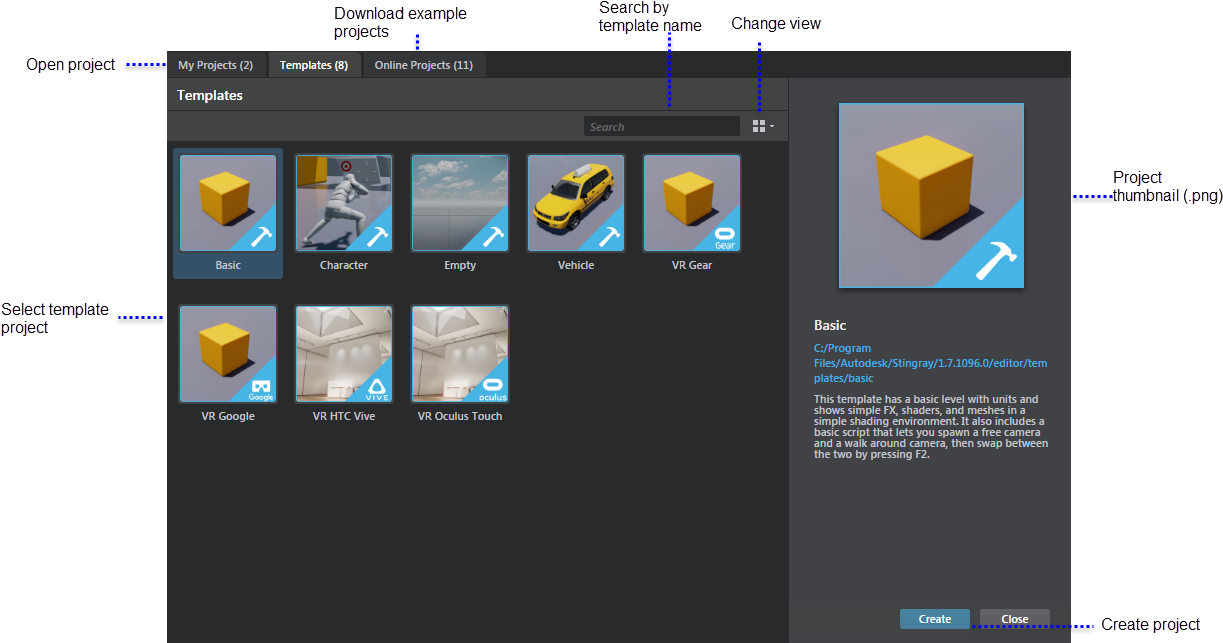
Task: Focus the template Search field
Action: [x=662, y=127]
